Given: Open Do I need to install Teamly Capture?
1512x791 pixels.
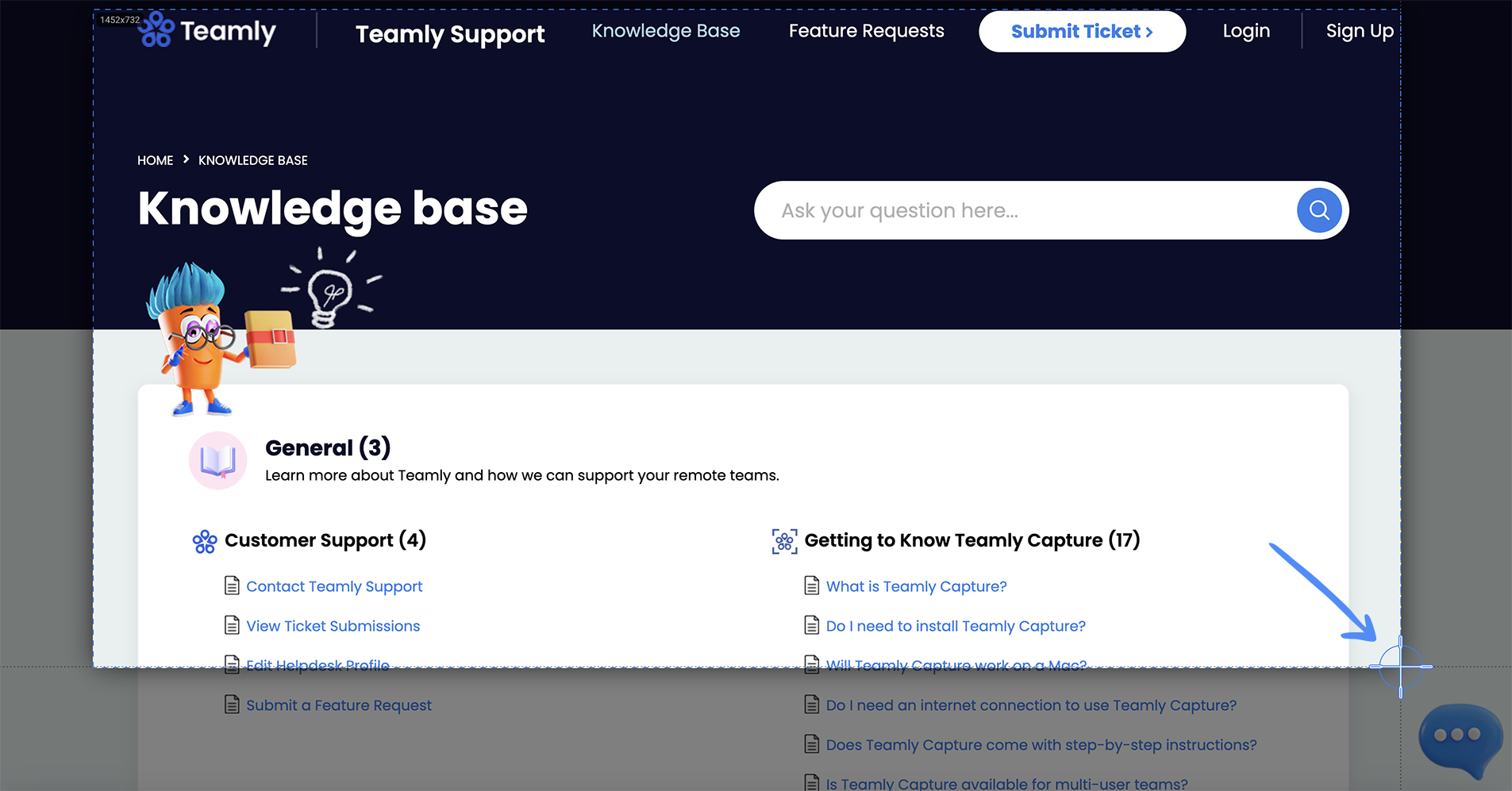Looking at the screenshot, I should 956,626.
